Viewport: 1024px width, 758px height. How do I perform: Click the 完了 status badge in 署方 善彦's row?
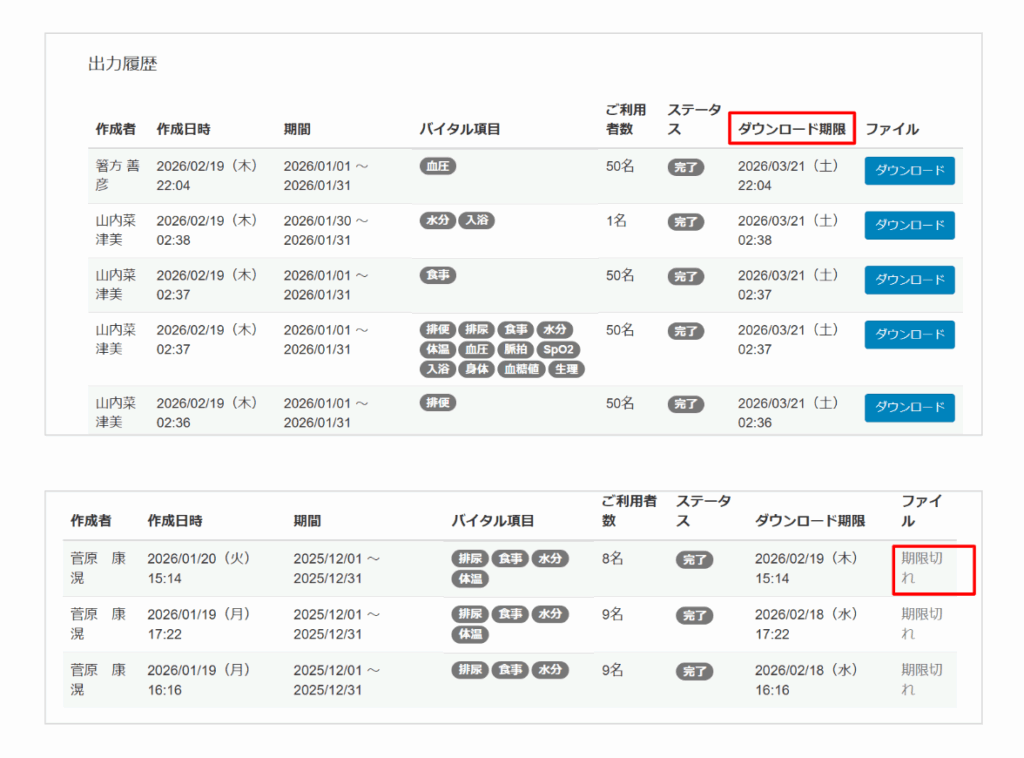pyautogui.click(x=686, y=167)
